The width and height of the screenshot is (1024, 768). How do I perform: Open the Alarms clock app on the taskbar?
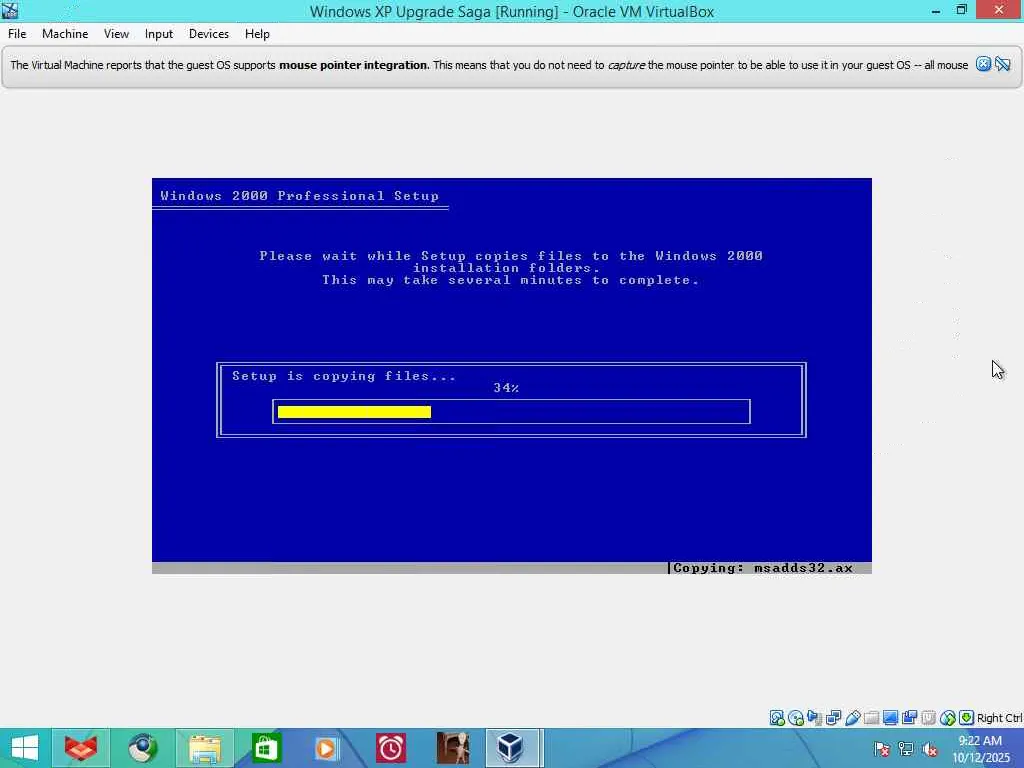click(x=391, y=748)
